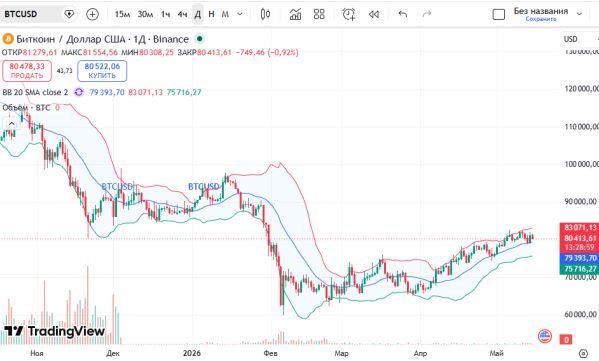
Task: Open the BTCUSD symbol search field
Action: (x=31, y=14)
